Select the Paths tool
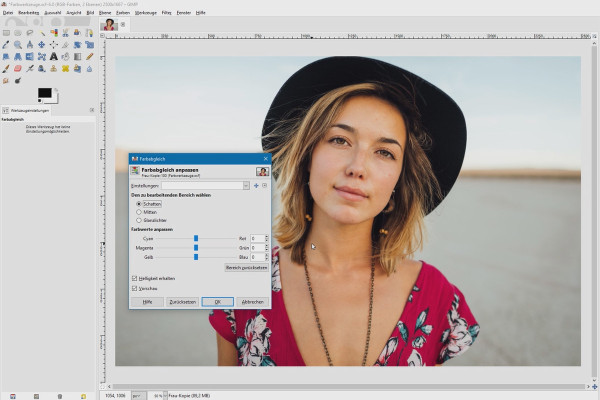The height and width of the screenshot is (400, 600). click(x=89, y=33)
